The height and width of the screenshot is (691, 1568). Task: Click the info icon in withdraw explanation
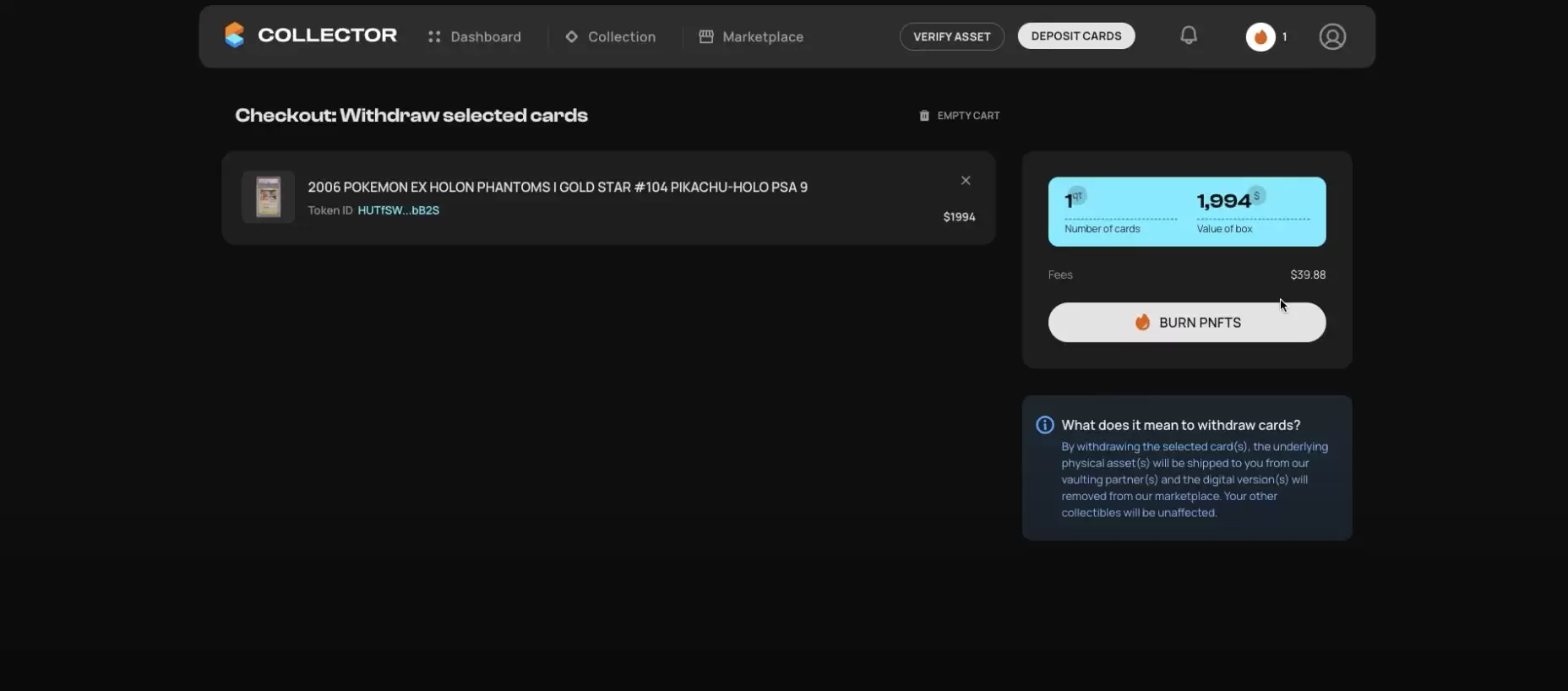[1044, 425]
